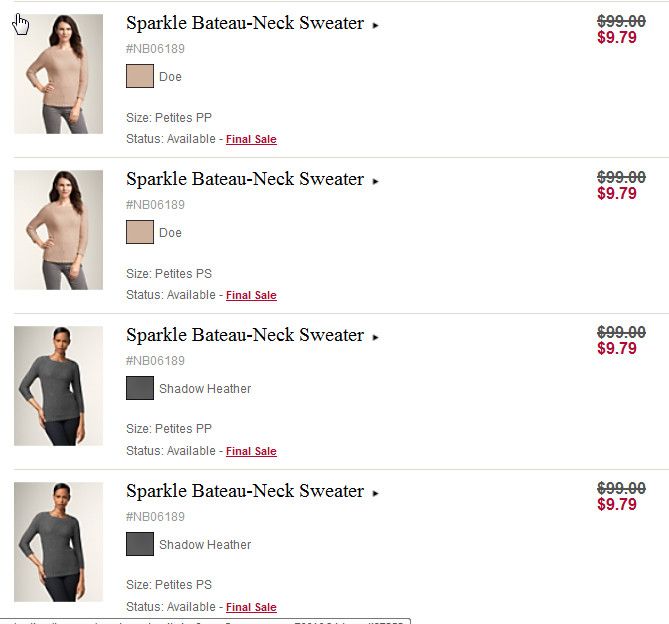Open Sparkle Bateau-Neck Sweater title, Shadow Heather Petites PS
The width and height of the screenshot is (669, 624).
244,491
